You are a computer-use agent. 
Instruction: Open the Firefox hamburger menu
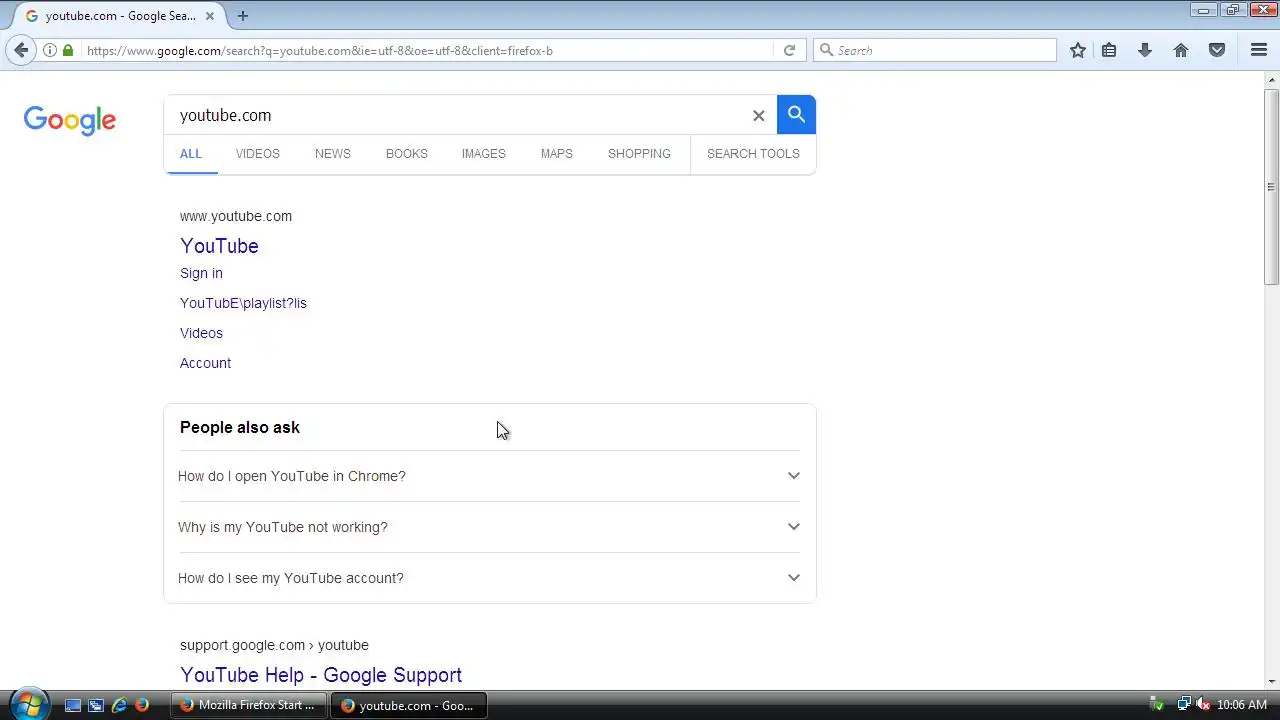[x=1259, y=50]
